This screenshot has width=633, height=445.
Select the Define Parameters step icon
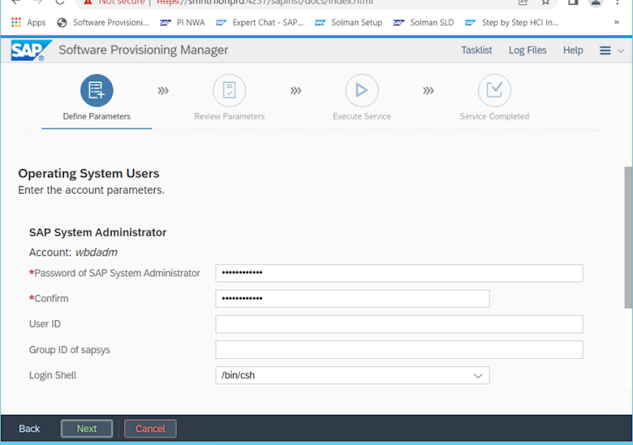click(x=96, y=90)
